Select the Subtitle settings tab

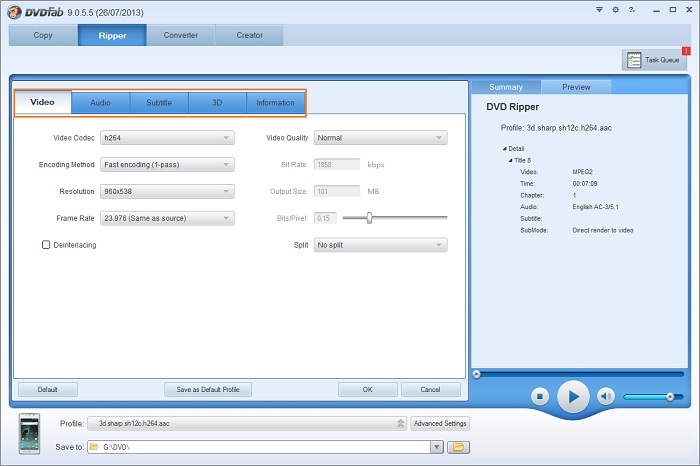[159, 103]
